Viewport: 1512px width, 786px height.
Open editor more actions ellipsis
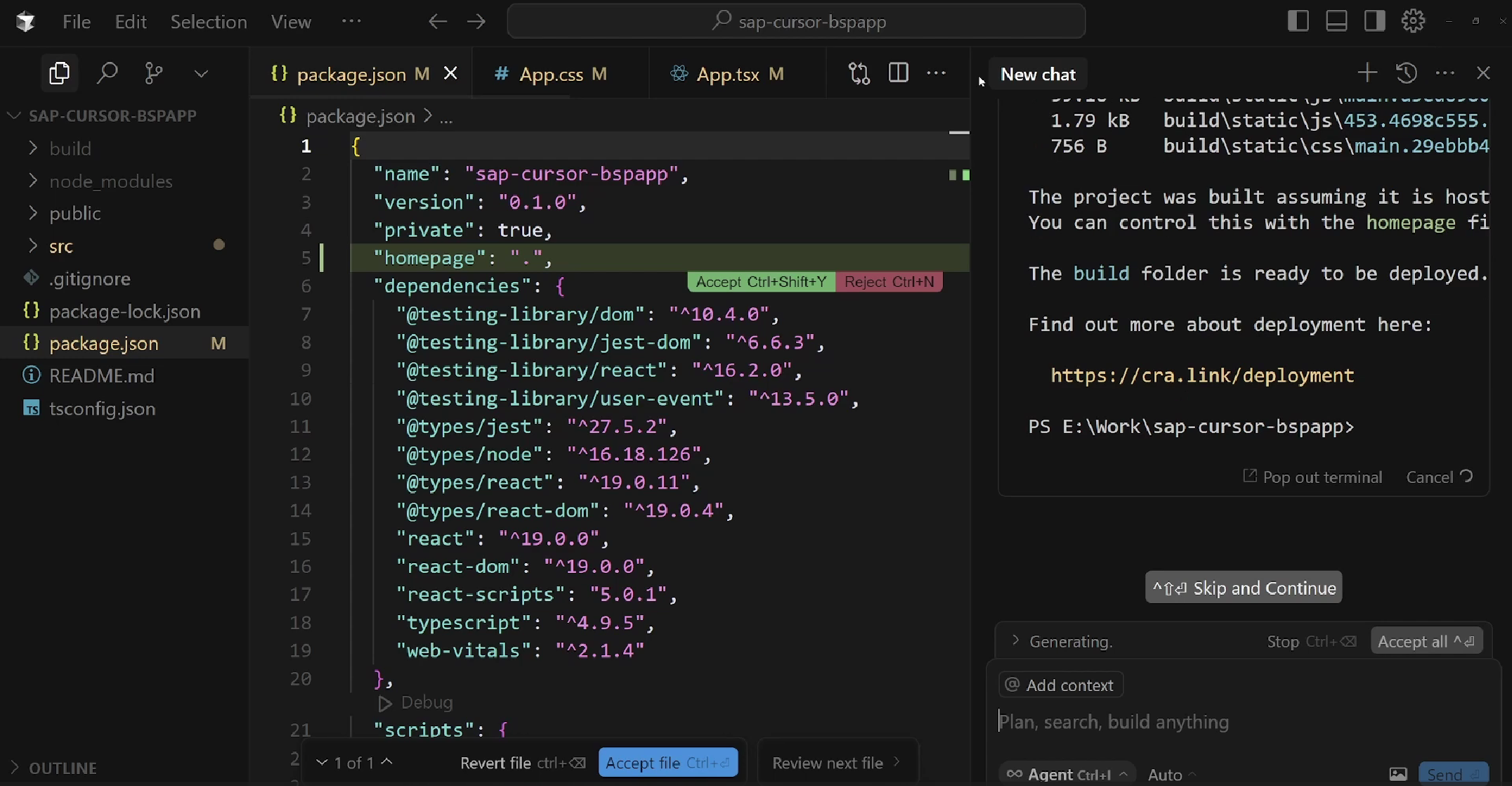pyautogui.click(x=937, y=73)
